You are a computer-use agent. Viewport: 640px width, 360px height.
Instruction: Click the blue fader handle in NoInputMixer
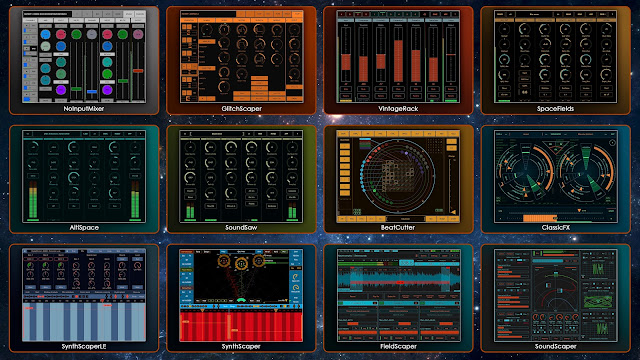tap(92, 91)
